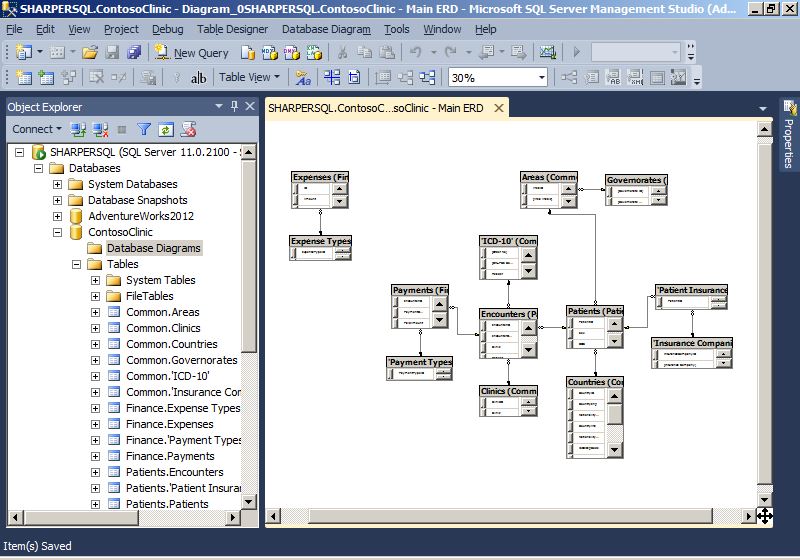Click the Object Explorer horizontal scrollbar right arrow
800x560 pixels.
click(x=233, y=518)
